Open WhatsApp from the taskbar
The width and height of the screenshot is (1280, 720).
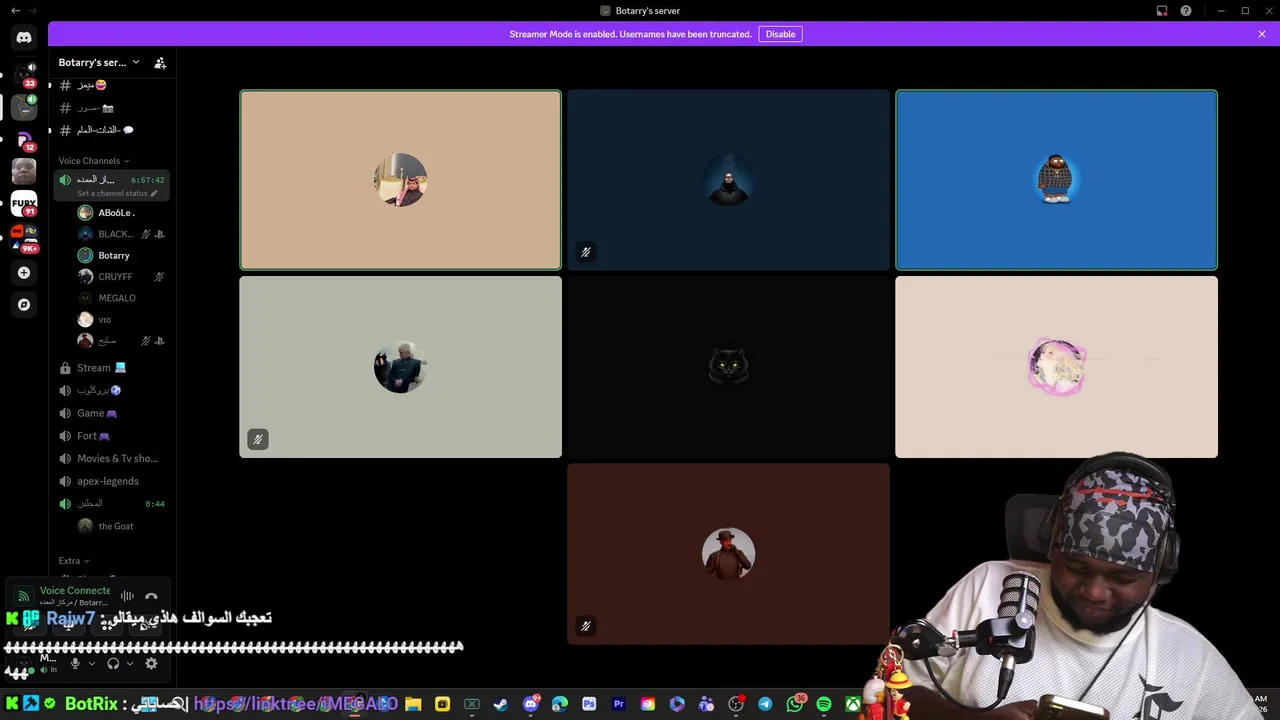click(795, 704)
